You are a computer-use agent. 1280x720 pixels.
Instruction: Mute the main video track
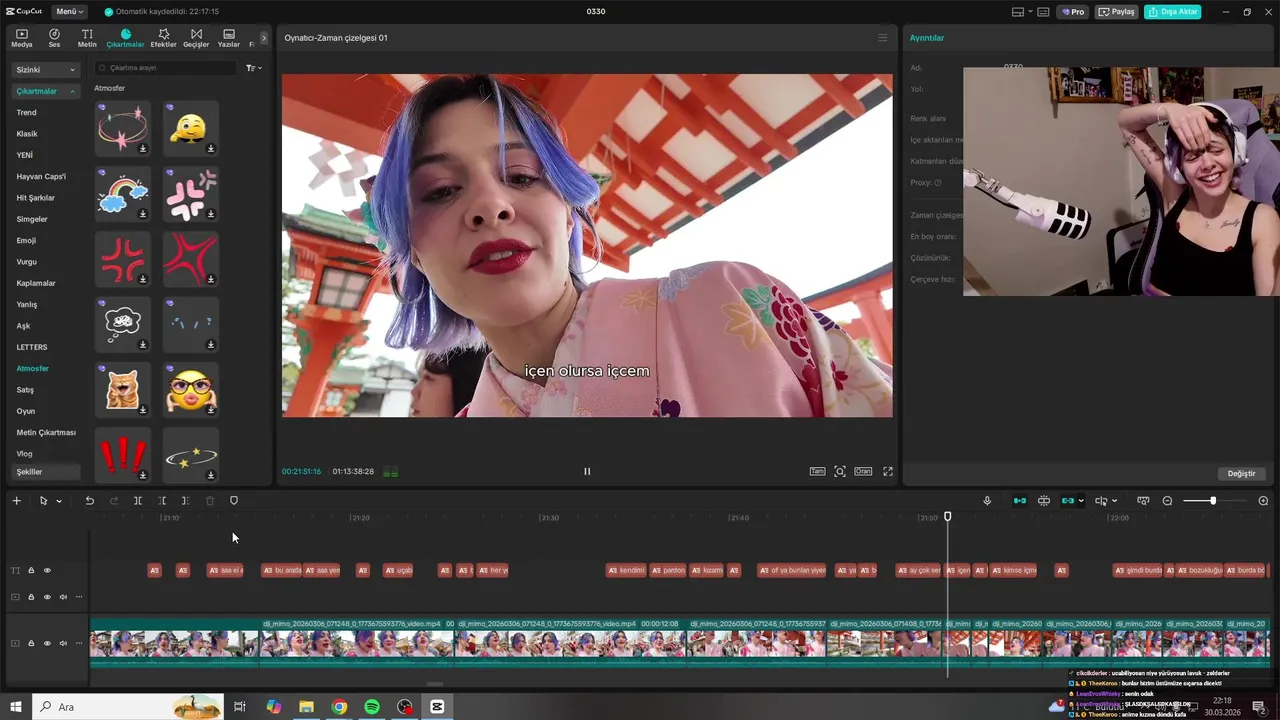pyautogui.click(x=63, y=643)
